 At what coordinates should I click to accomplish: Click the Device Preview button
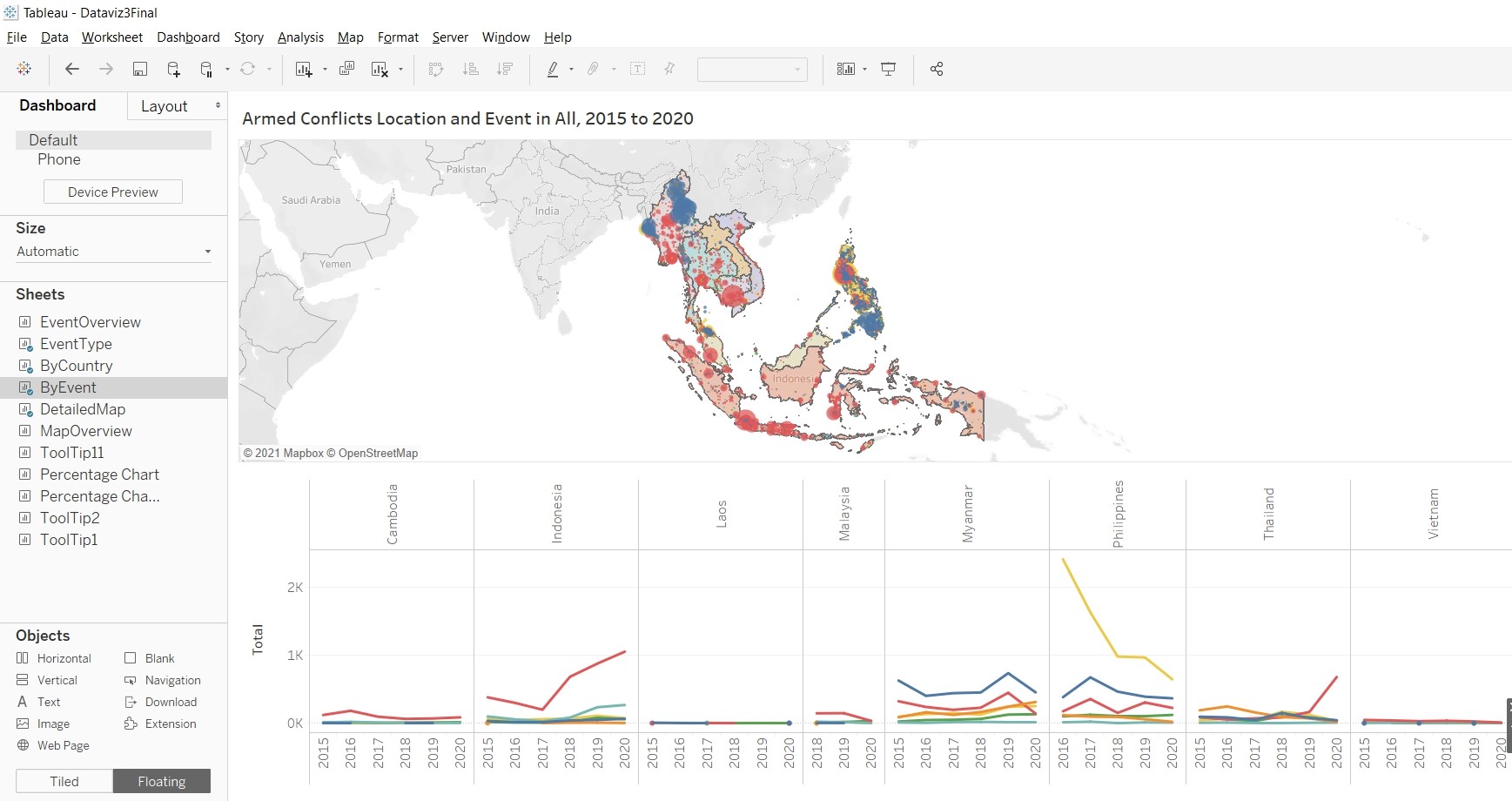(113, 192)
